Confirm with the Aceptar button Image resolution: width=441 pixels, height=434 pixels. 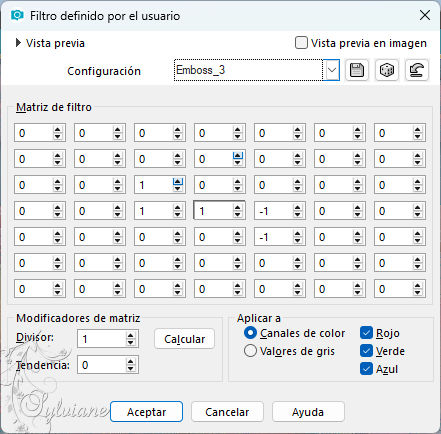click(x=146, y=412)
